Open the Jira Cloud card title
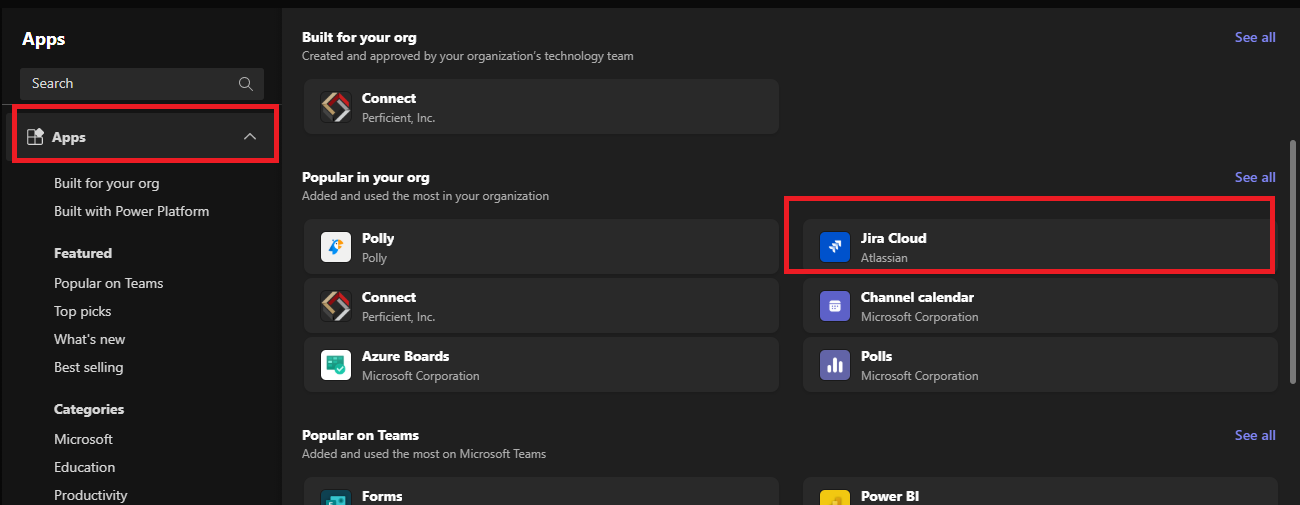This screenshot has height=505, width=1300. click(894, 238)
